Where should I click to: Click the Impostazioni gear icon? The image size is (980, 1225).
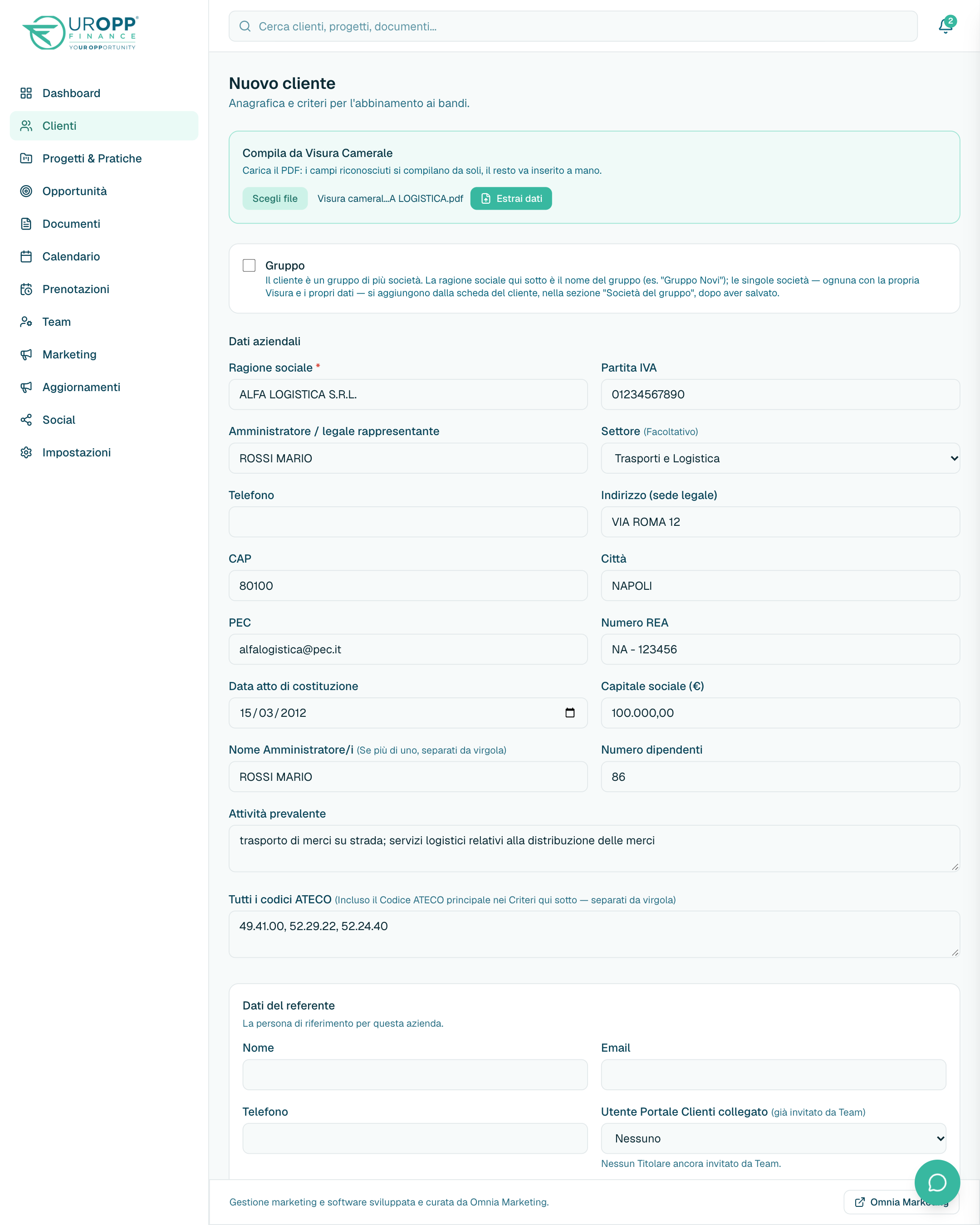(26, 452)
